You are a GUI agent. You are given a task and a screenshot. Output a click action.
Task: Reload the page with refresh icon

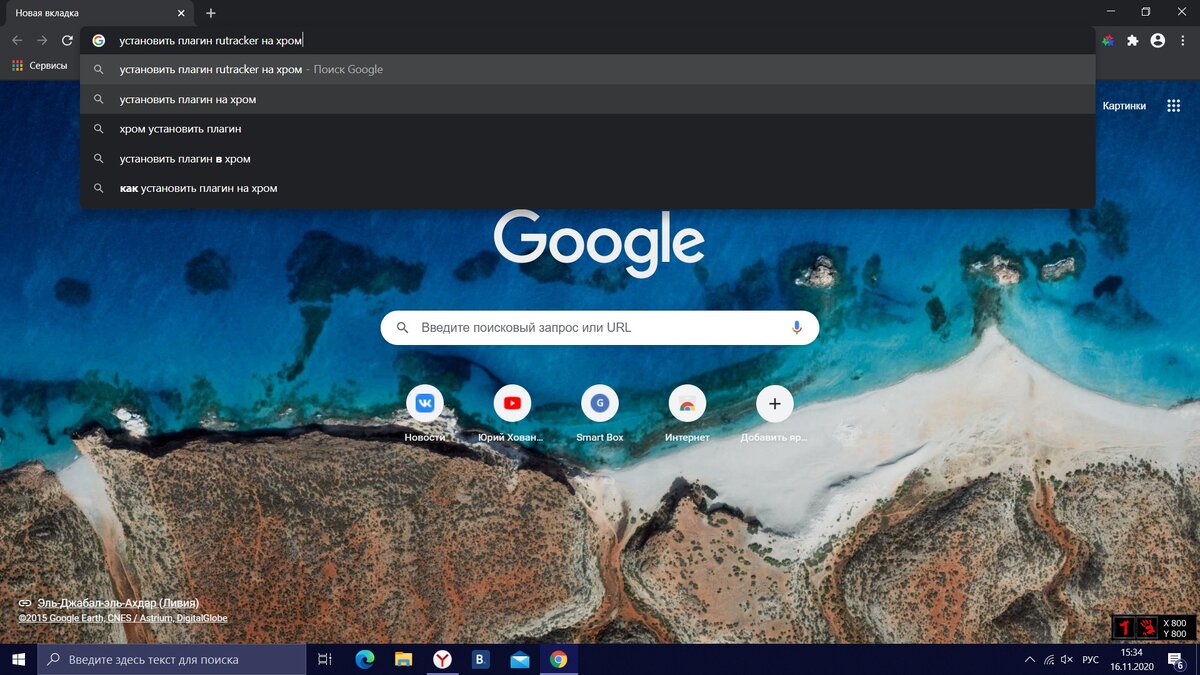(x=68, y=41)
